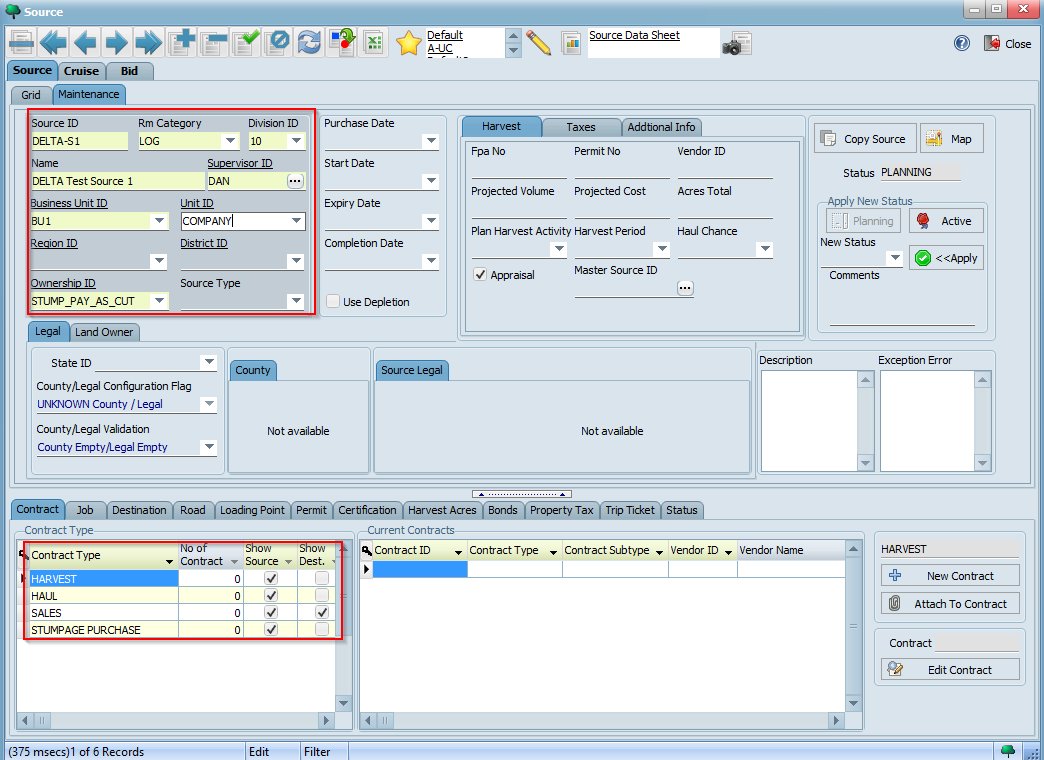The width and height of the screenshot is (1044, 760).
Task: Click the report chart icon beside Source Data Sheet
Action: 571,44
